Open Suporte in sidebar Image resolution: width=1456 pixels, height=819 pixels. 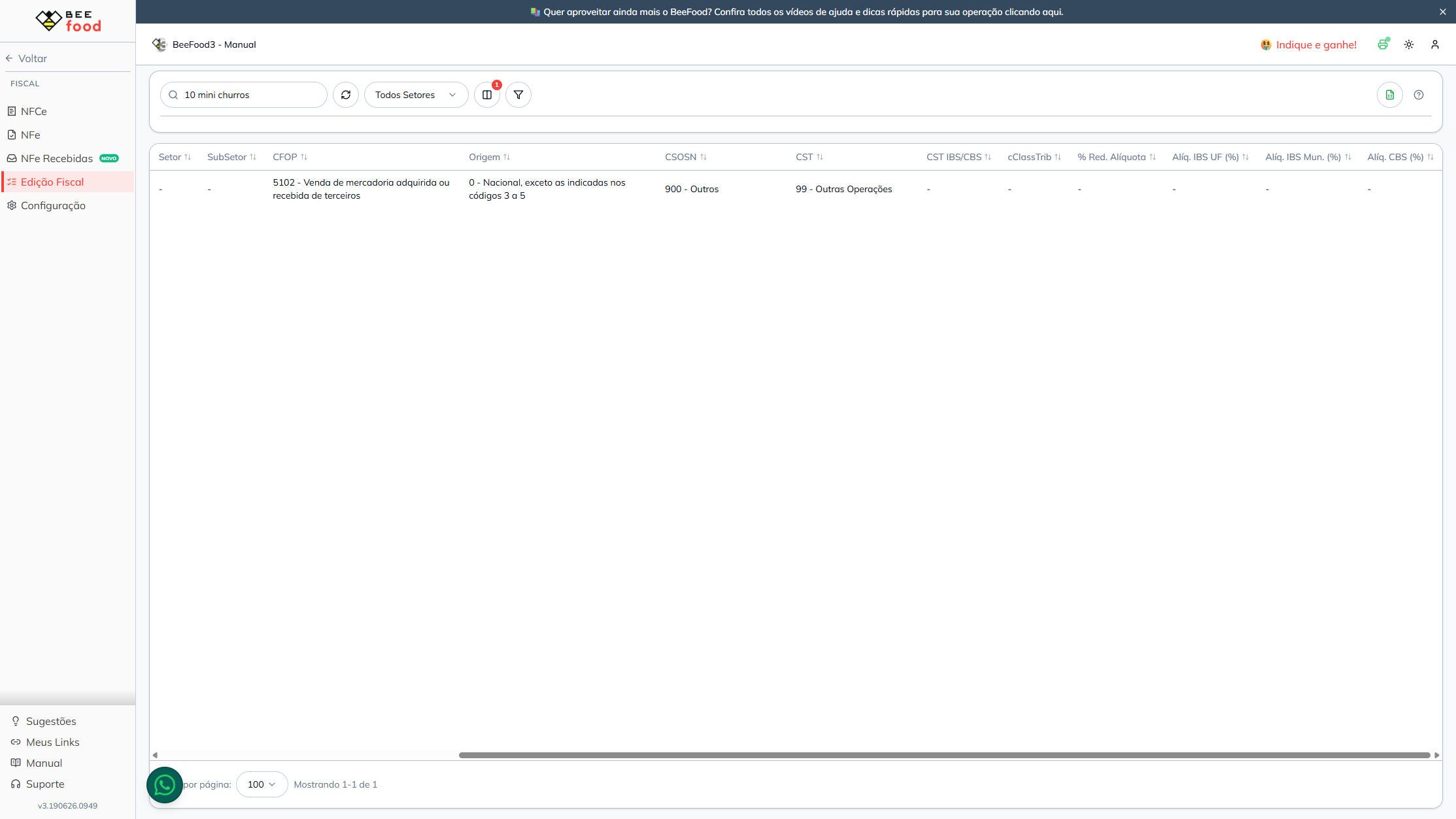tap(45, 784)
